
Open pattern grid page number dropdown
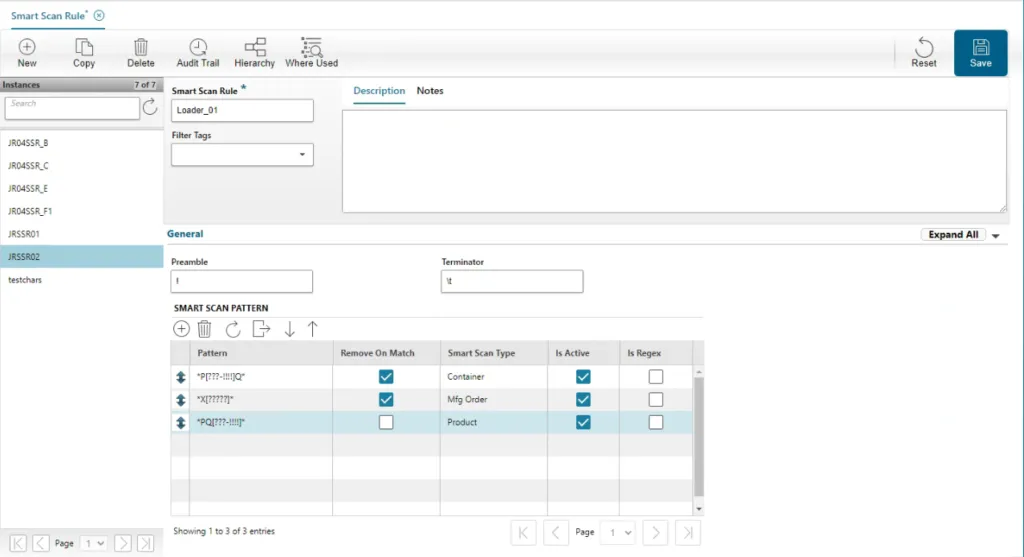[618, 533]
